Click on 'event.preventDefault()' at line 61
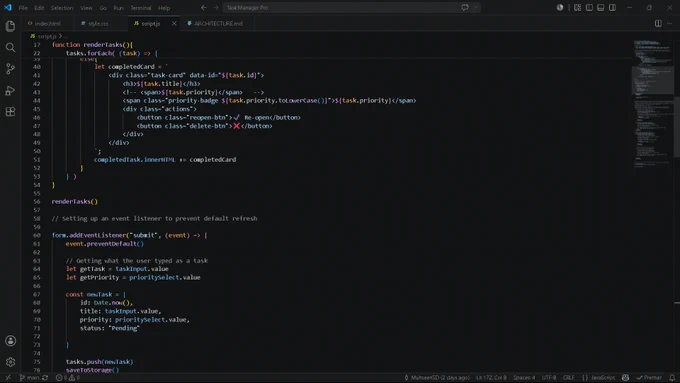Image resolution: width=680 pixels, height=383 pixels. tap(105, 244)
